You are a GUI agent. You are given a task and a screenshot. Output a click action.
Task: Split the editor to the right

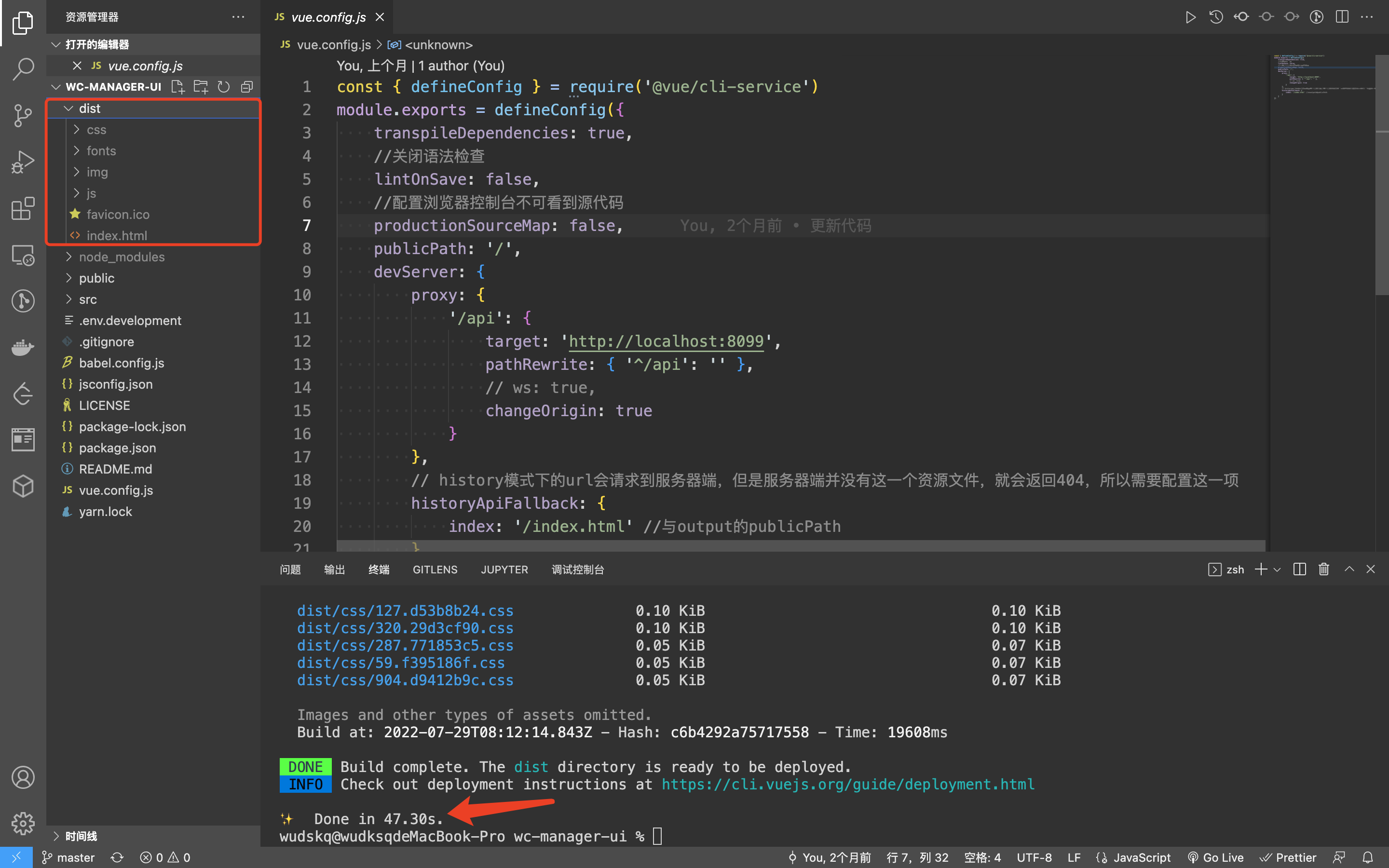tap(1342, 17)
